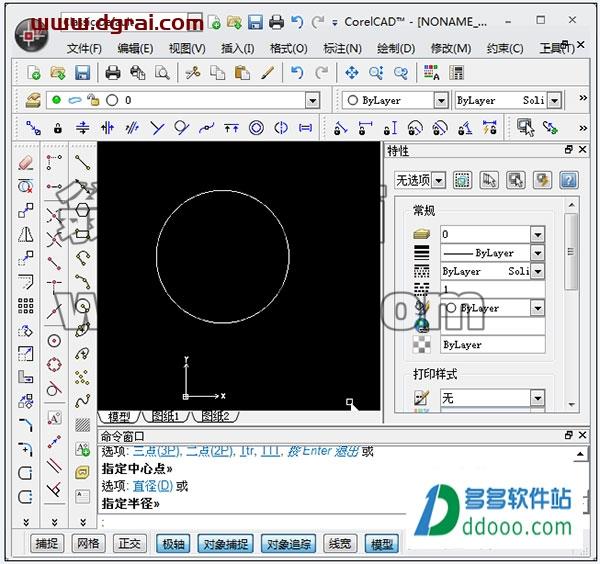Open the 无 print style dropdown

[538, 398]
